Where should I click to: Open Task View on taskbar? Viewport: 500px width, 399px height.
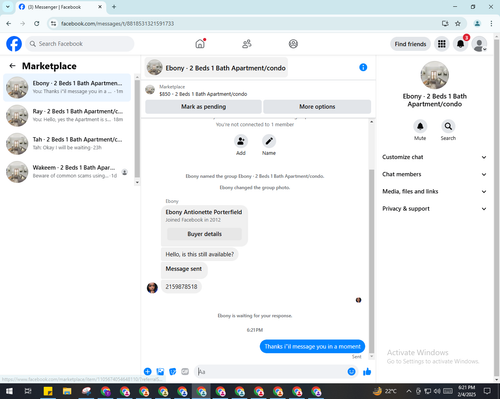pos(28,391)
